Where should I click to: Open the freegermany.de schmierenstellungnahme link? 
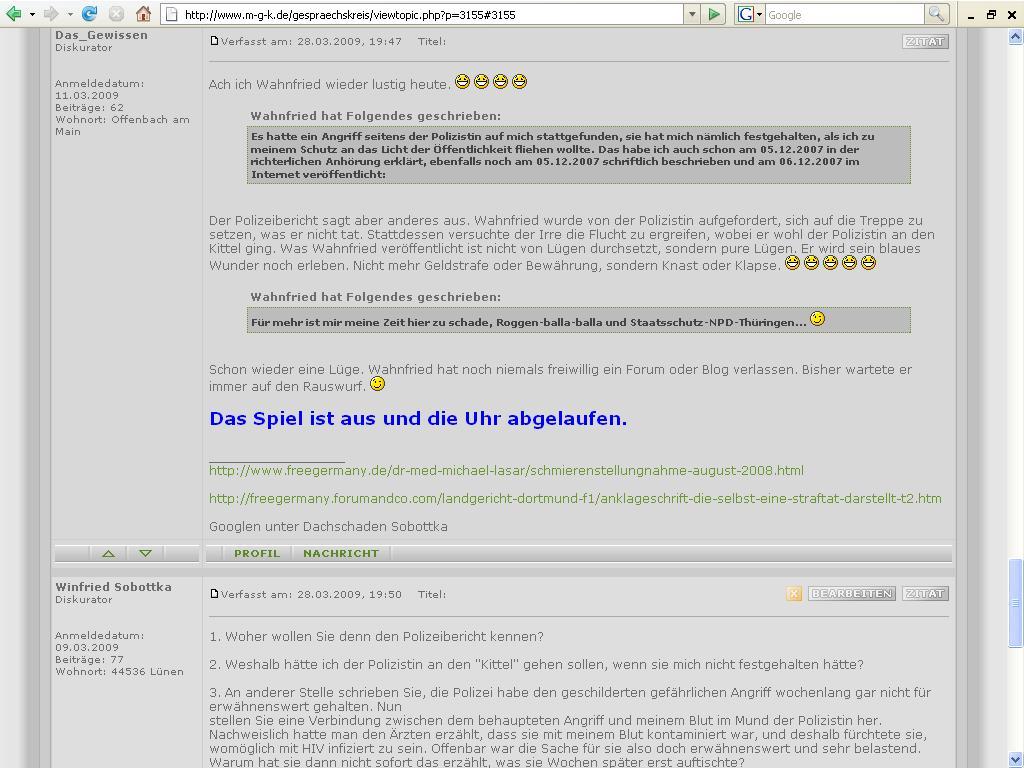pos(506,470)
